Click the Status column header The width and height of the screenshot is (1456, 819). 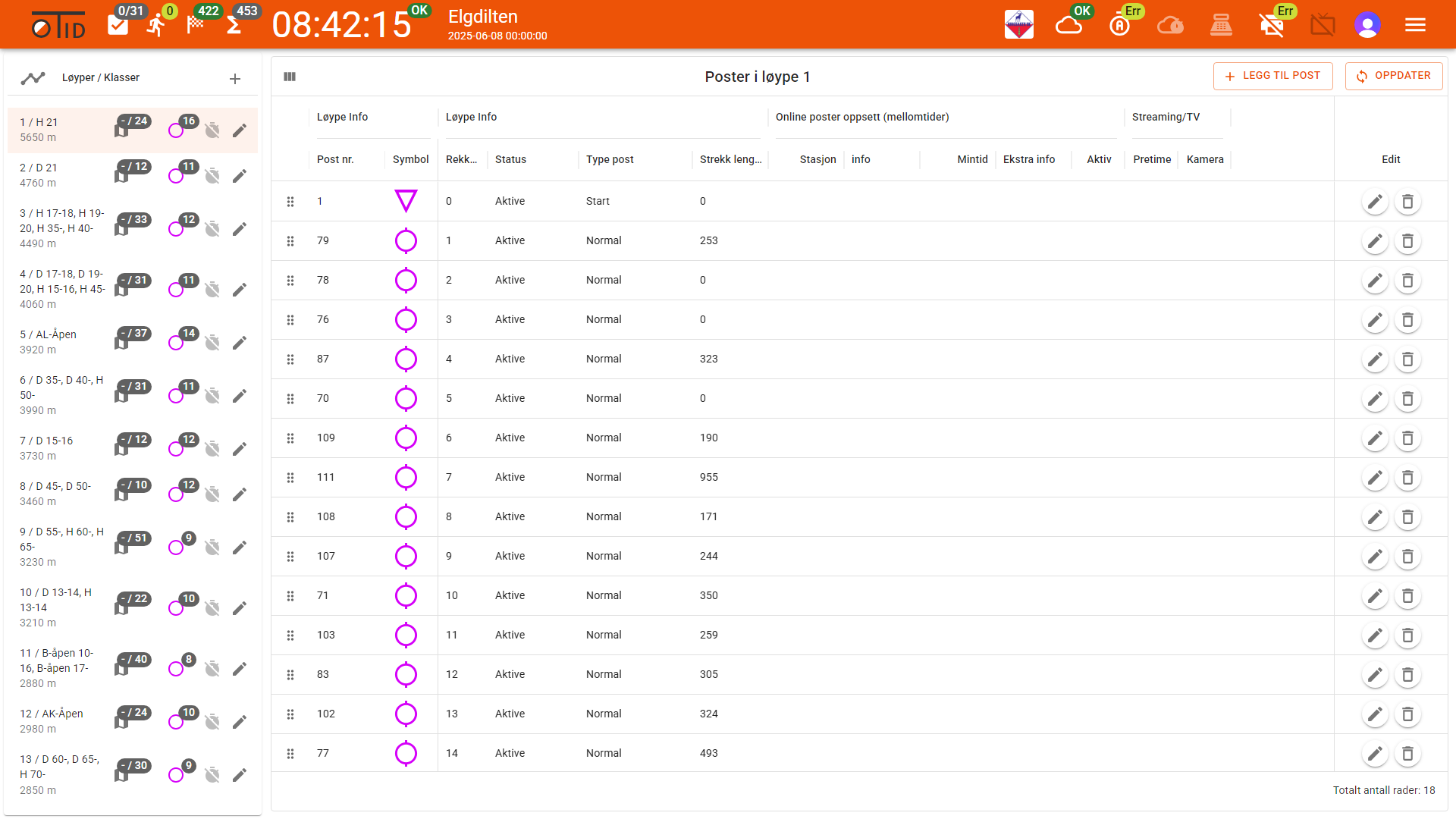(x=510, y=159)
